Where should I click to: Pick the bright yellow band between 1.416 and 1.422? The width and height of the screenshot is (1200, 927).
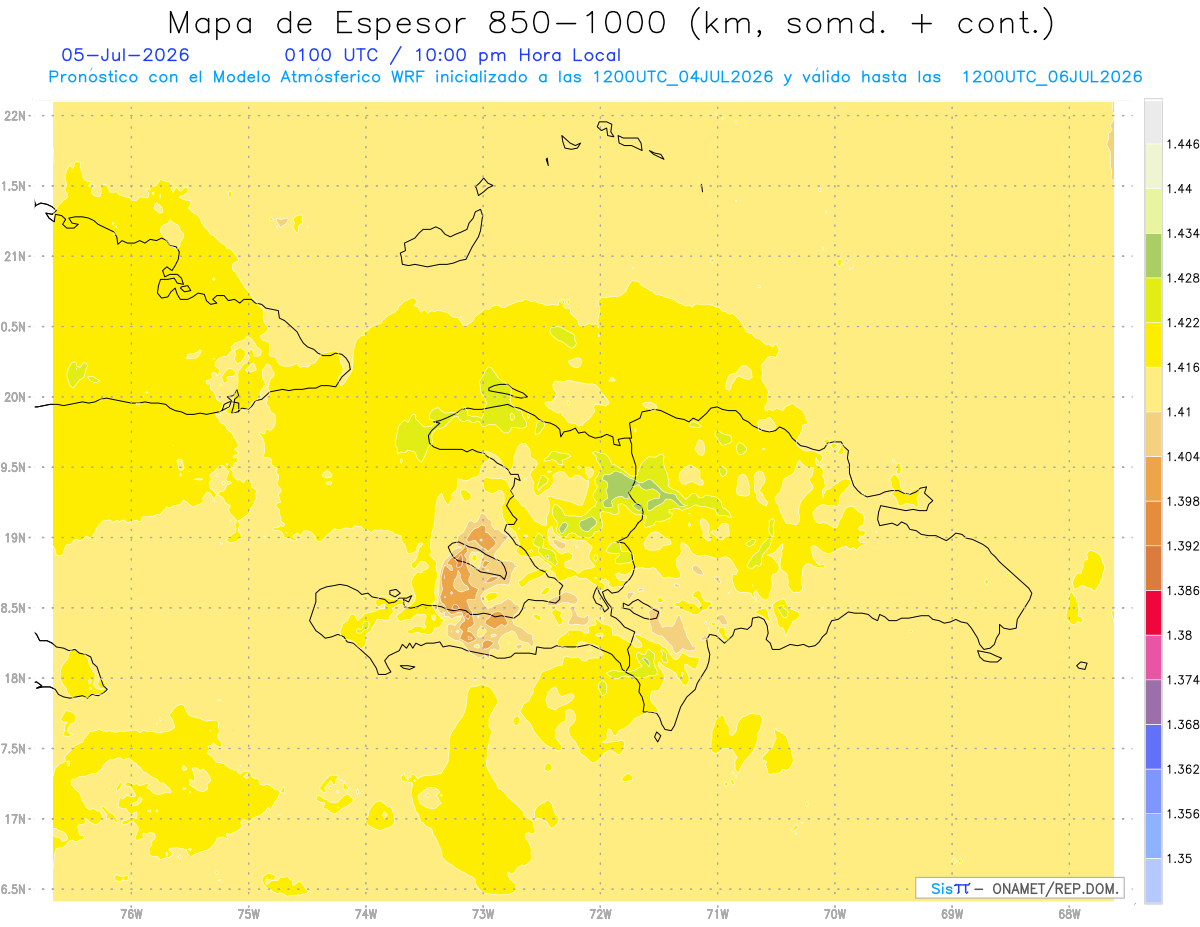coord(1153,345)
